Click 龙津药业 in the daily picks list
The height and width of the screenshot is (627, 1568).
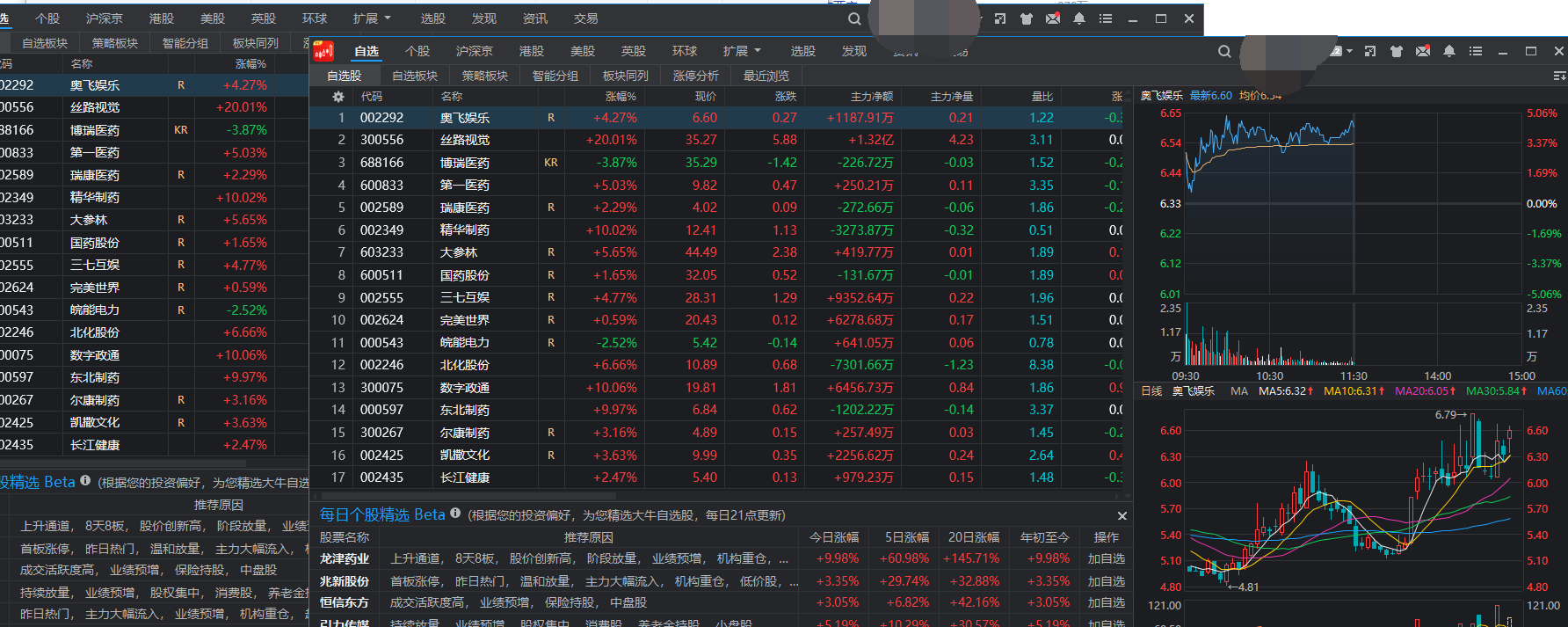click(345, 558)
